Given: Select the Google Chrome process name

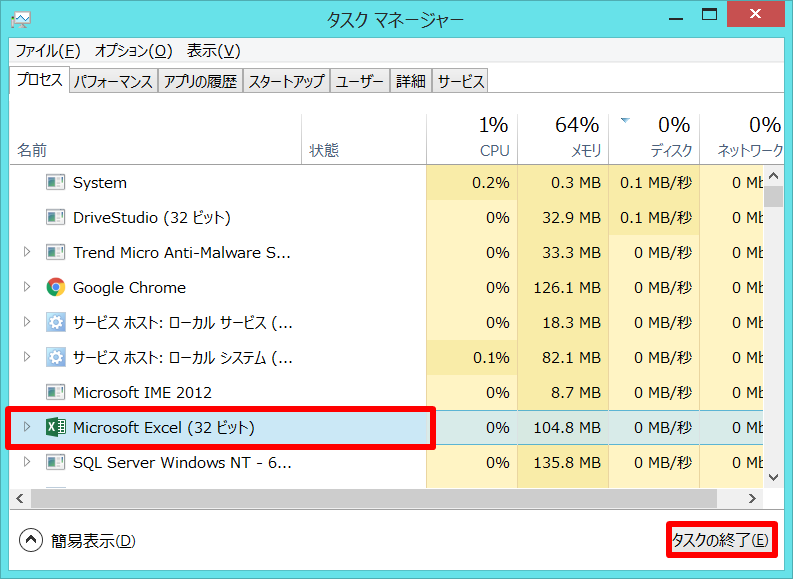Looking at the screenshot, I should (129, 287).
